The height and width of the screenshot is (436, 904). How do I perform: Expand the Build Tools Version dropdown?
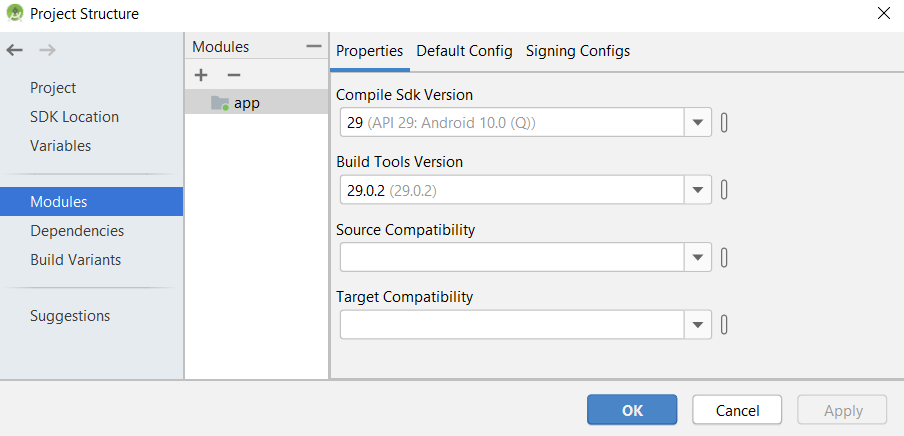(x=698, y=190)
